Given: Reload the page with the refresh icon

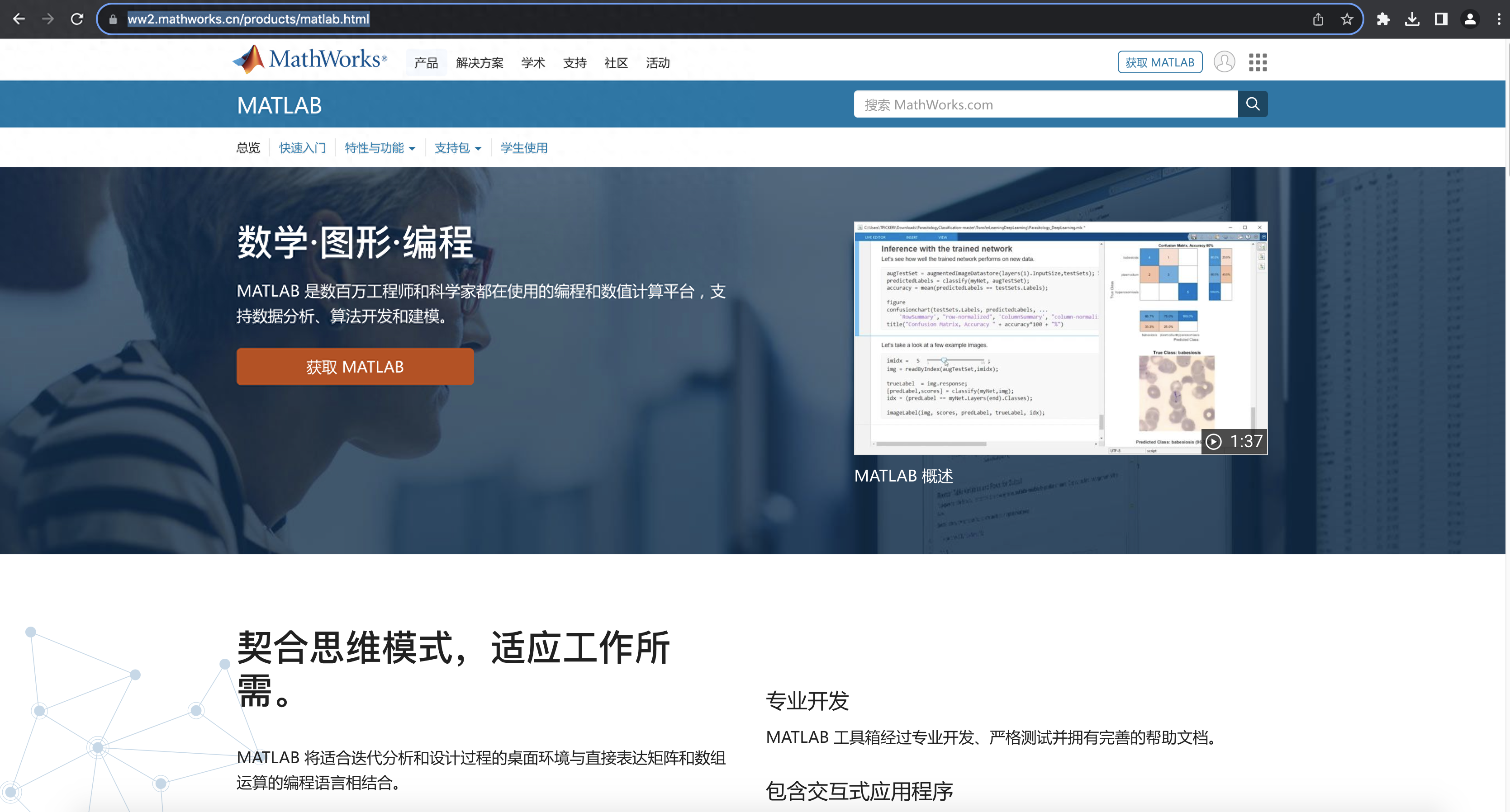Looking at the screenshot, I should [x=77, y=19].
